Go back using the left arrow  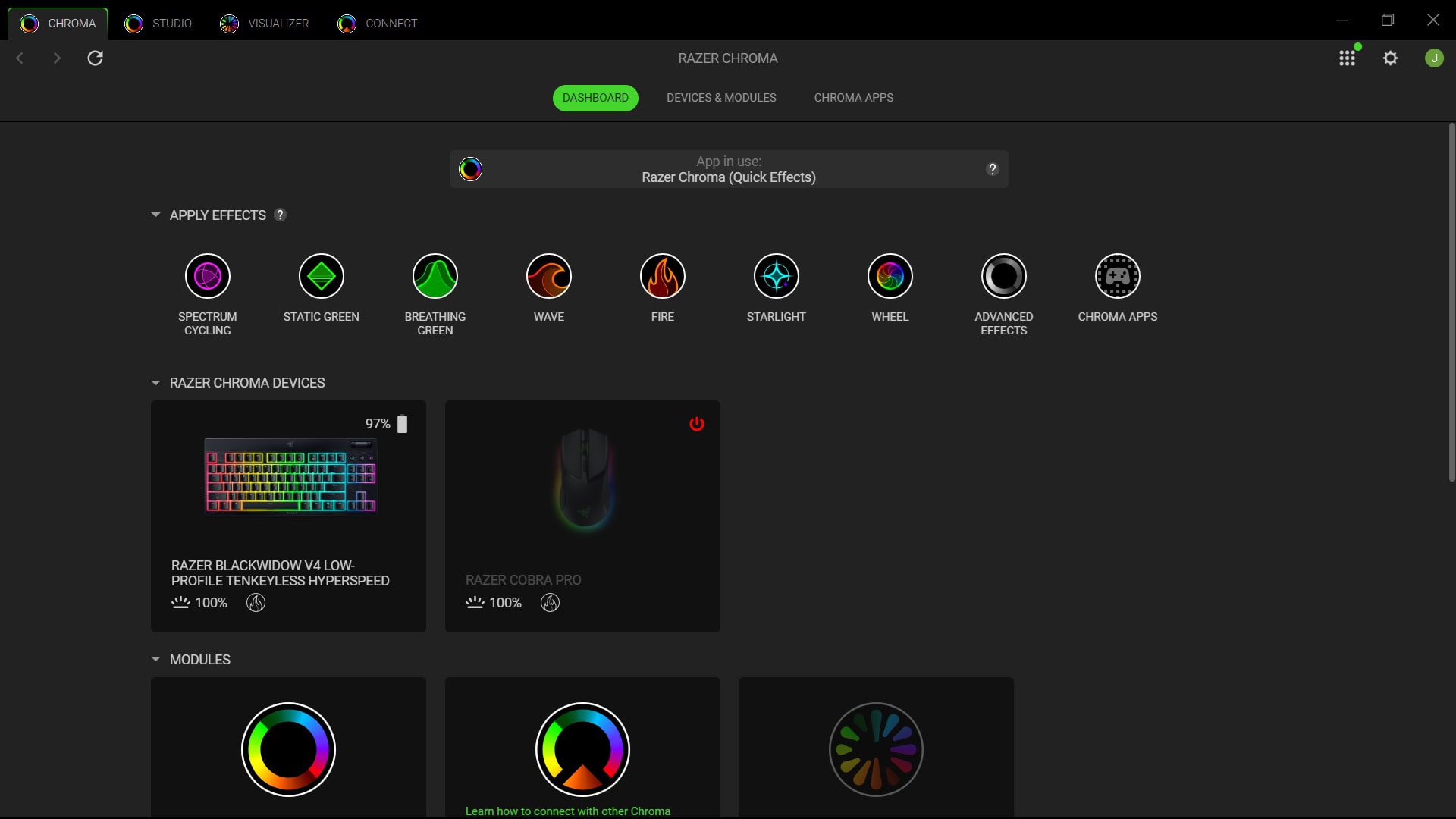[x=20, y=58]
